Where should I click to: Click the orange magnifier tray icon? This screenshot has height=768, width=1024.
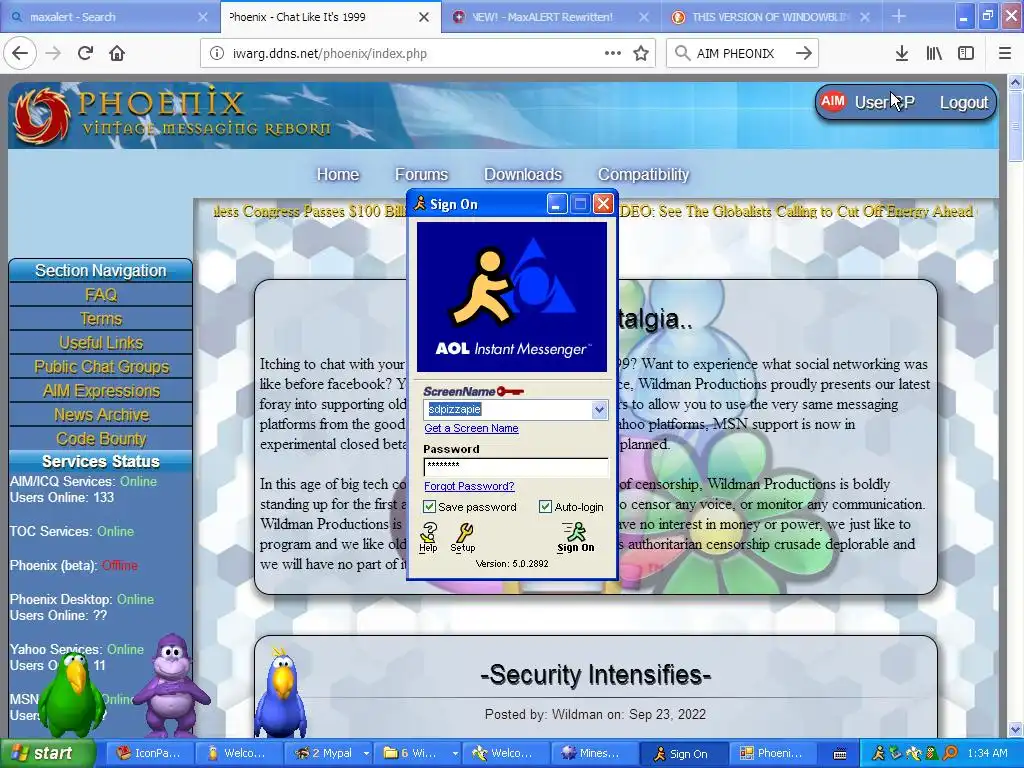click(950, 753)
